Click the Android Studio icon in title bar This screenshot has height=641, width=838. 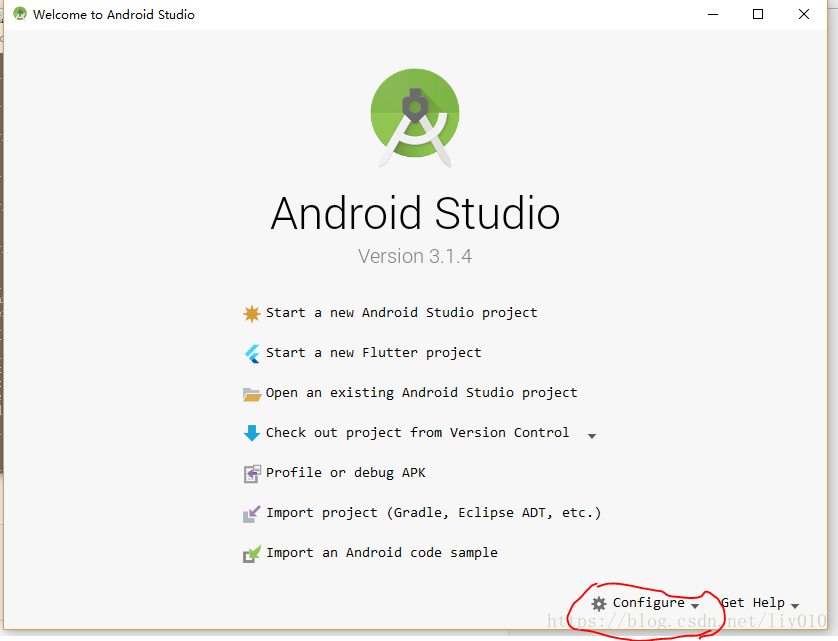click(x=19, y=15)
